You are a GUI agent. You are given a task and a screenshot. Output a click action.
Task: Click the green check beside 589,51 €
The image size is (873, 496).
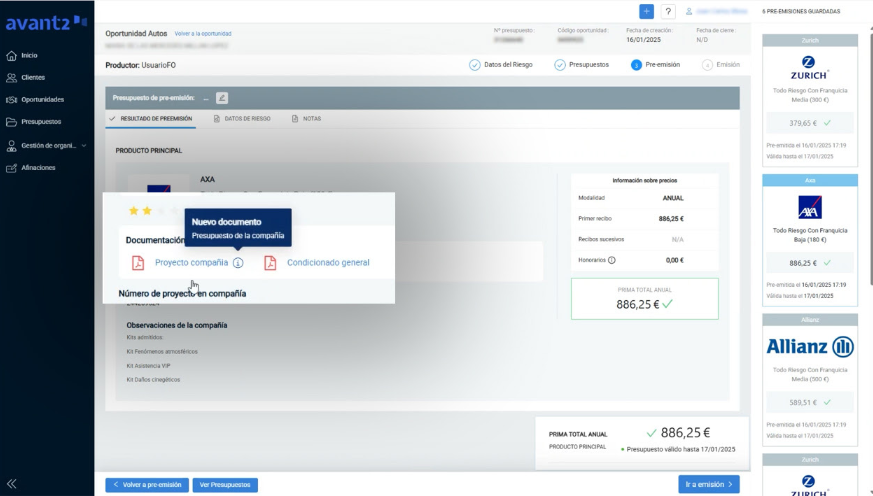[x=827, y=402]
